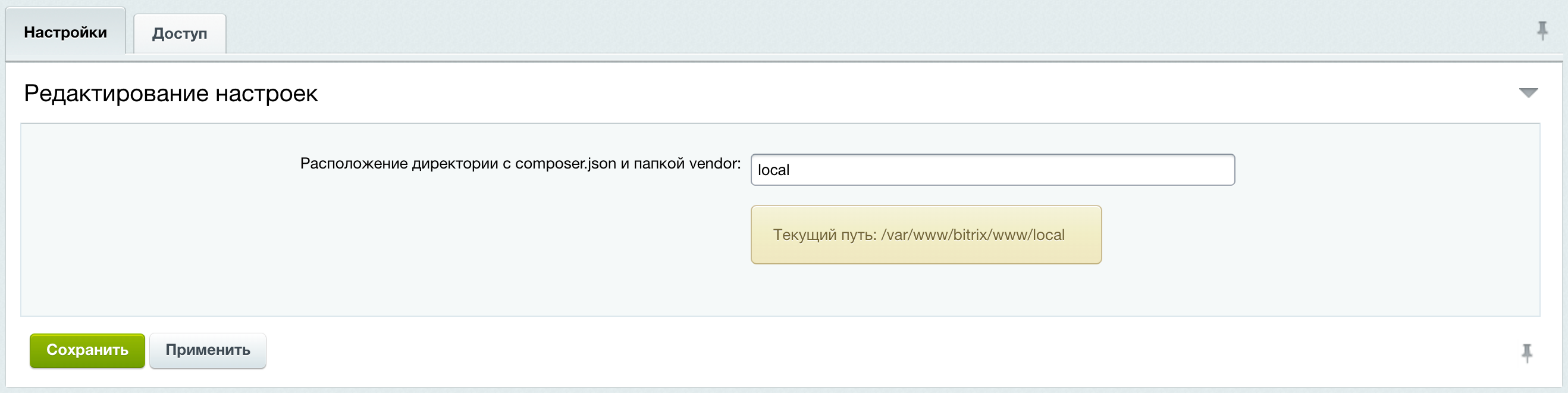
Task: Click the /var/www/bitrix/www/local path text
Action: [973, 235]
